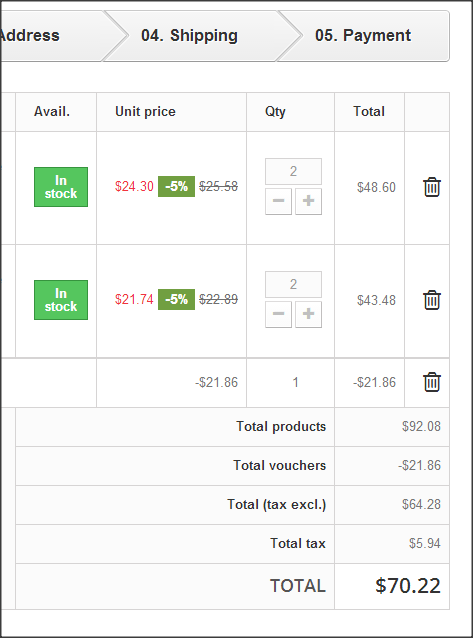Click the -5% discount badge beside $21.74
This screenshot has width=473, height=638.
click(176, 299)
